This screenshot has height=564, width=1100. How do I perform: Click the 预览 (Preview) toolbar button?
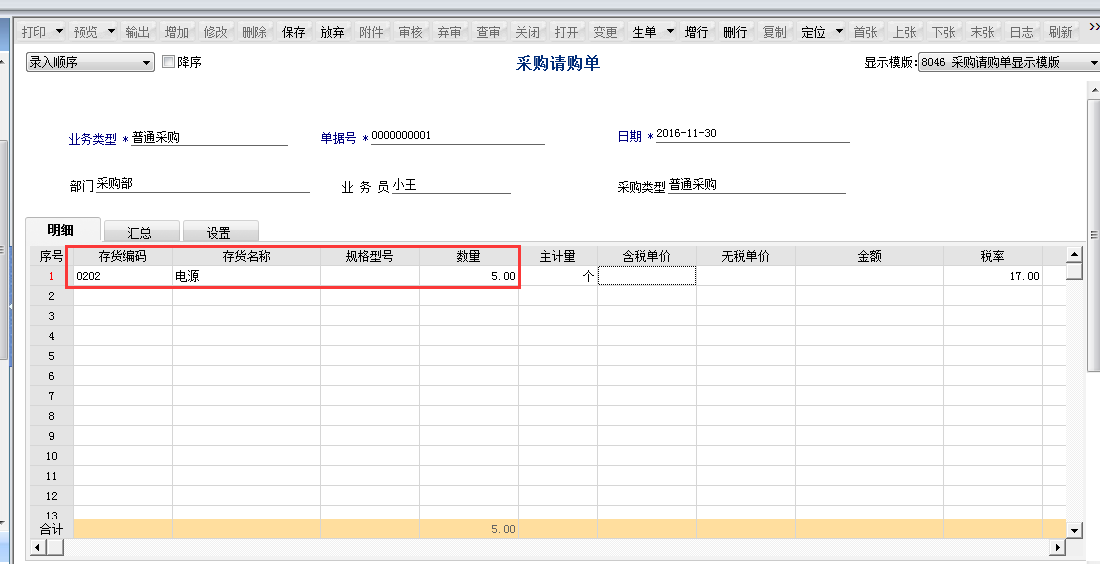coord(86,32)
